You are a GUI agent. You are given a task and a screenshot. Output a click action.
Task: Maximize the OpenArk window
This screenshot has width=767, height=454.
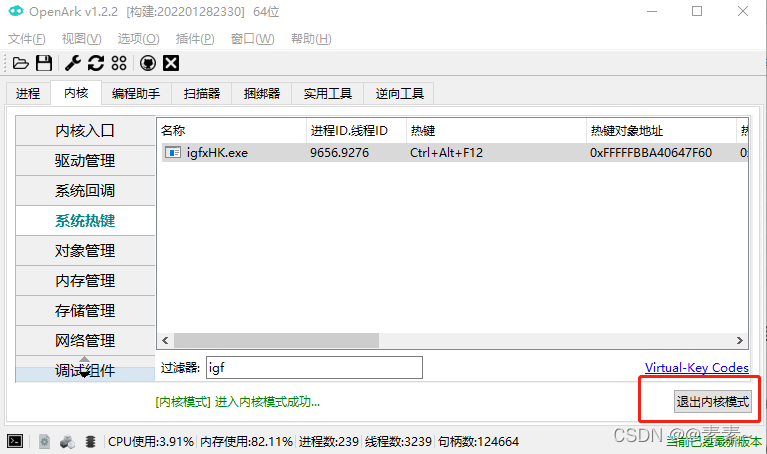tap(697, 11)
